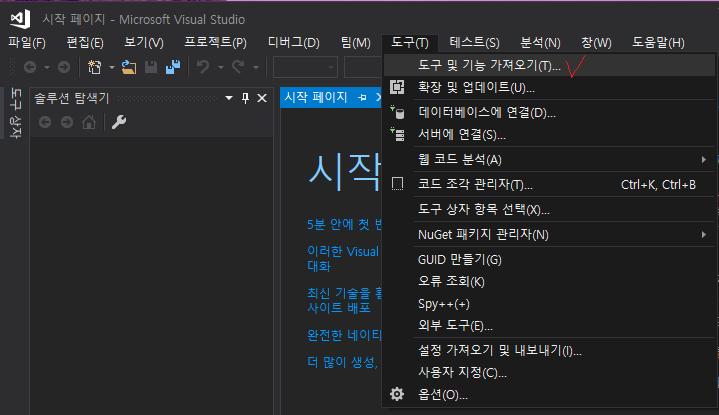Viewport: 719px width, 415px height.
Task: Click the 서버에 연결 server icon
Action: click(397, 134)
